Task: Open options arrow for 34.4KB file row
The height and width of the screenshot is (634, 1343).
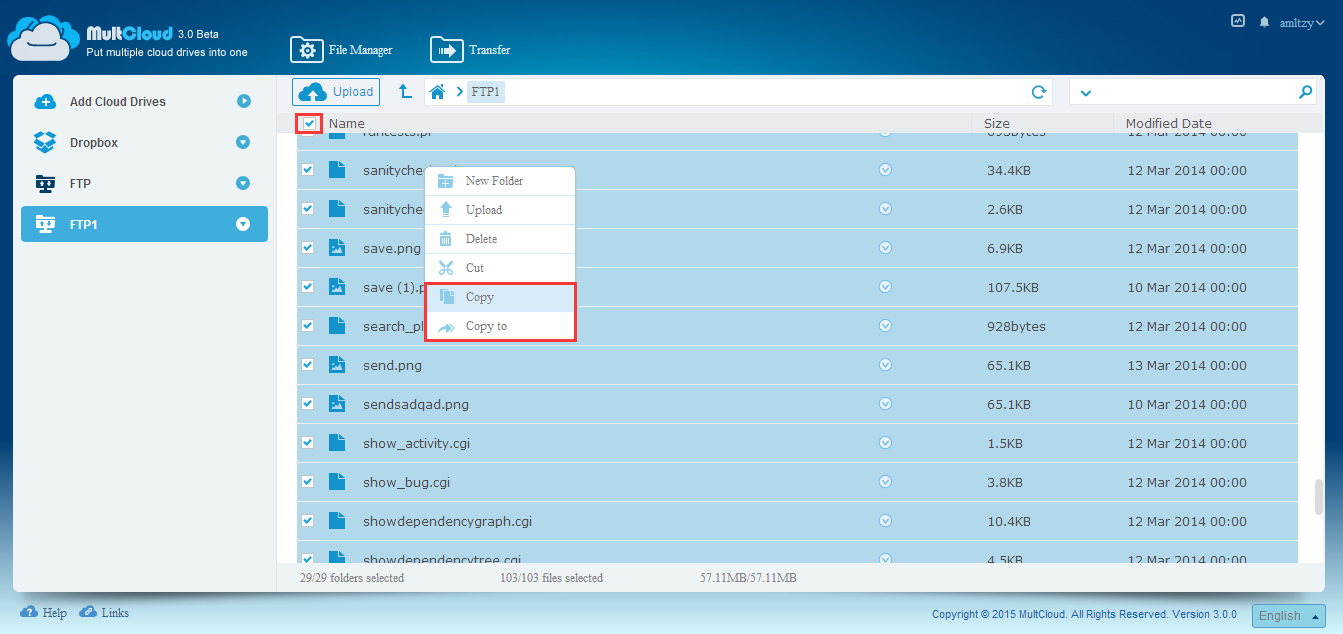Action: click(885, 170)
